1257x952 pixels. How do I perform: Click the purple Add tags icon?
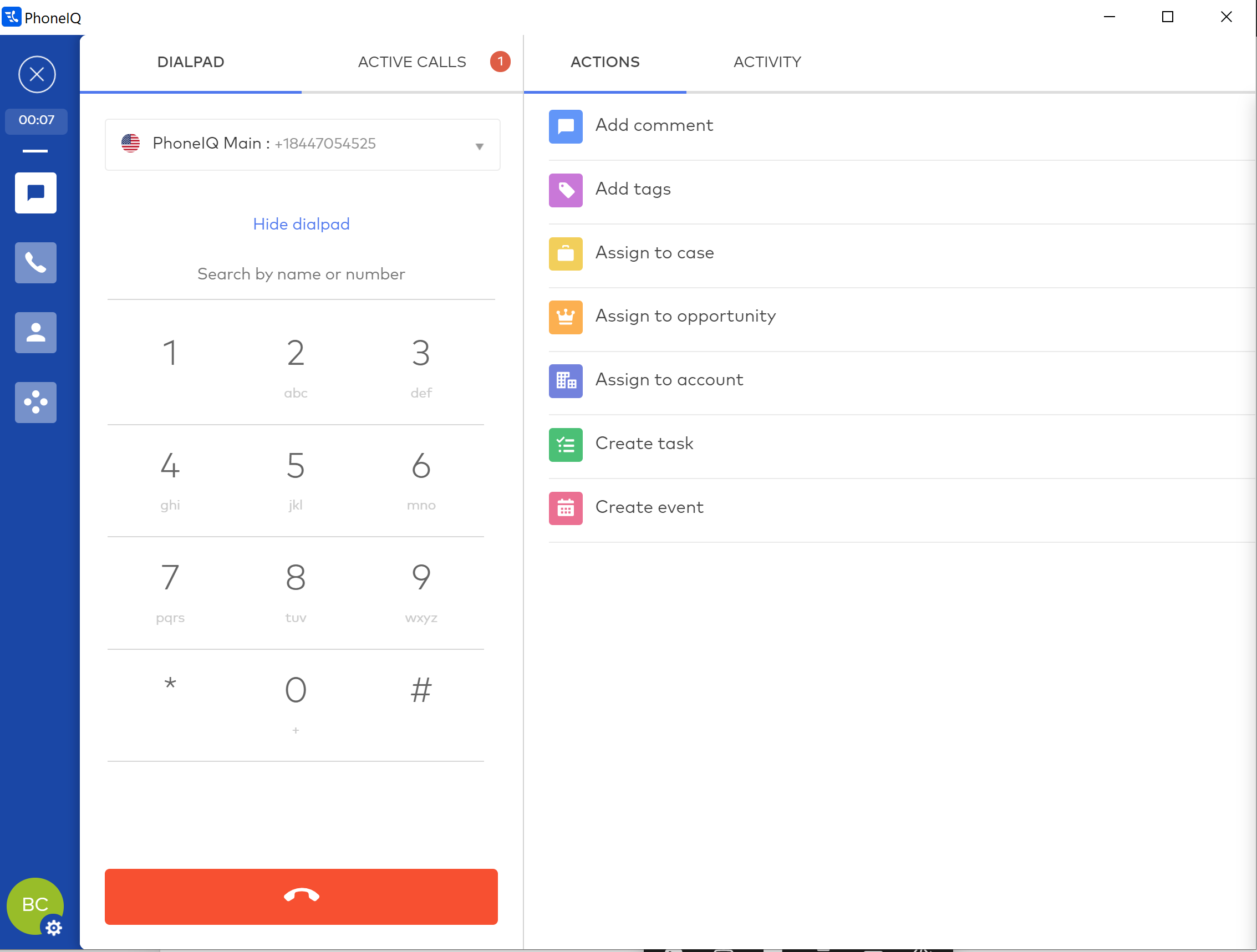point(566,190)
